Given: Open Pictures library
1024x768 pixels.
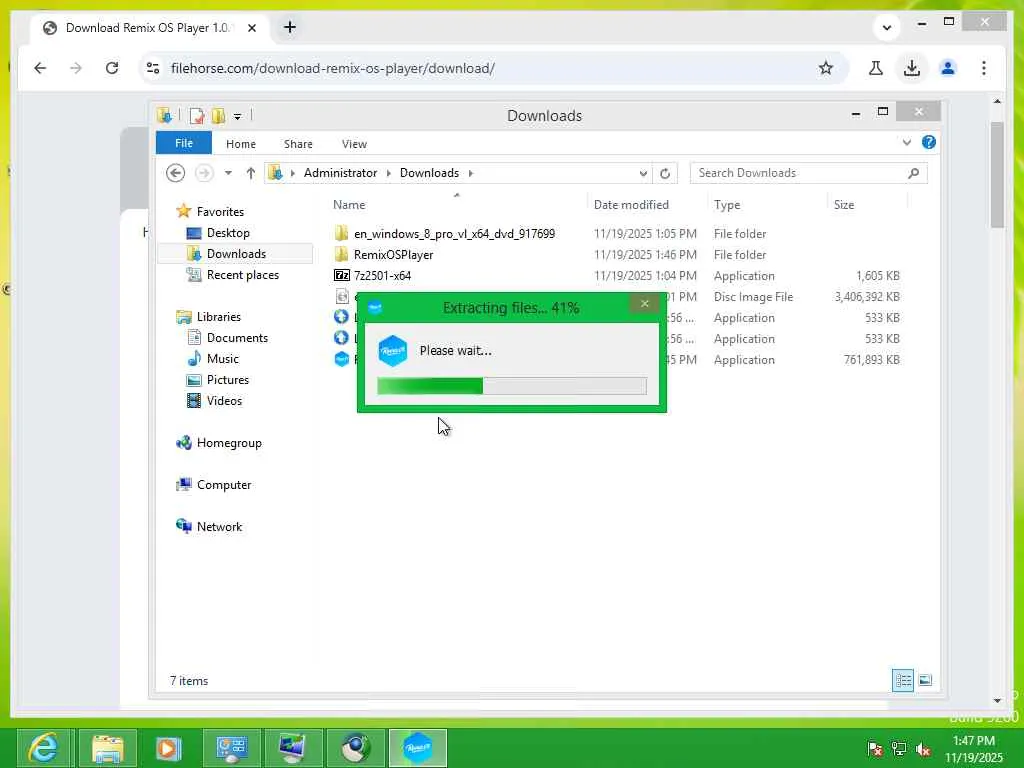Looking at the screenshot, I should point(227,379).
